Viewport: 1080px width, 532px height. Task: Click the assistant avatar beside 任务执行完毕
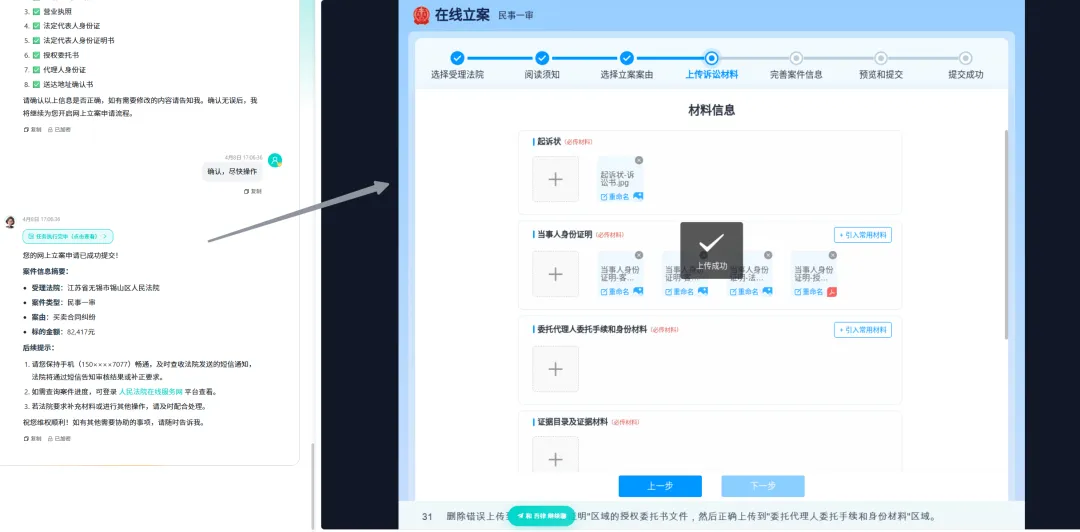point(10,221)
